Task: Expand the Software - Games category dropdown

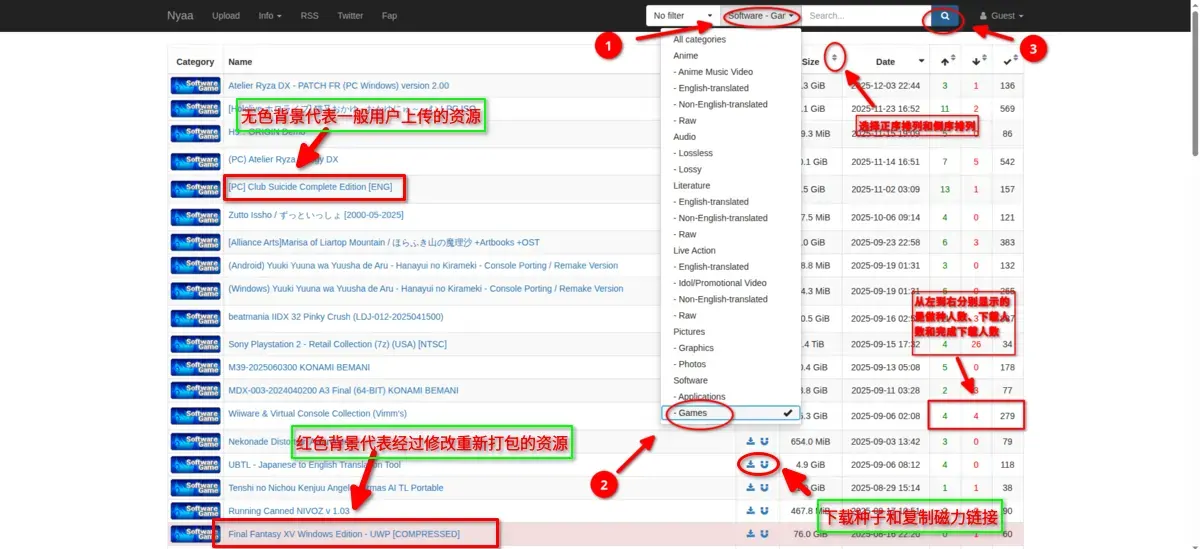Action: click(x=762, y=16)
